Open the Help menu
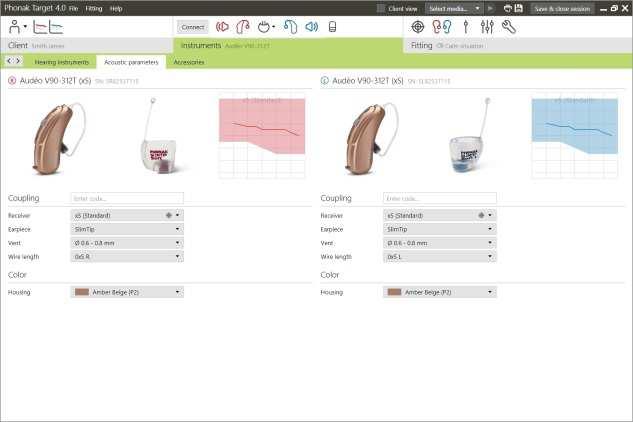Screen dimensions: 633x422 click(116, 8)
